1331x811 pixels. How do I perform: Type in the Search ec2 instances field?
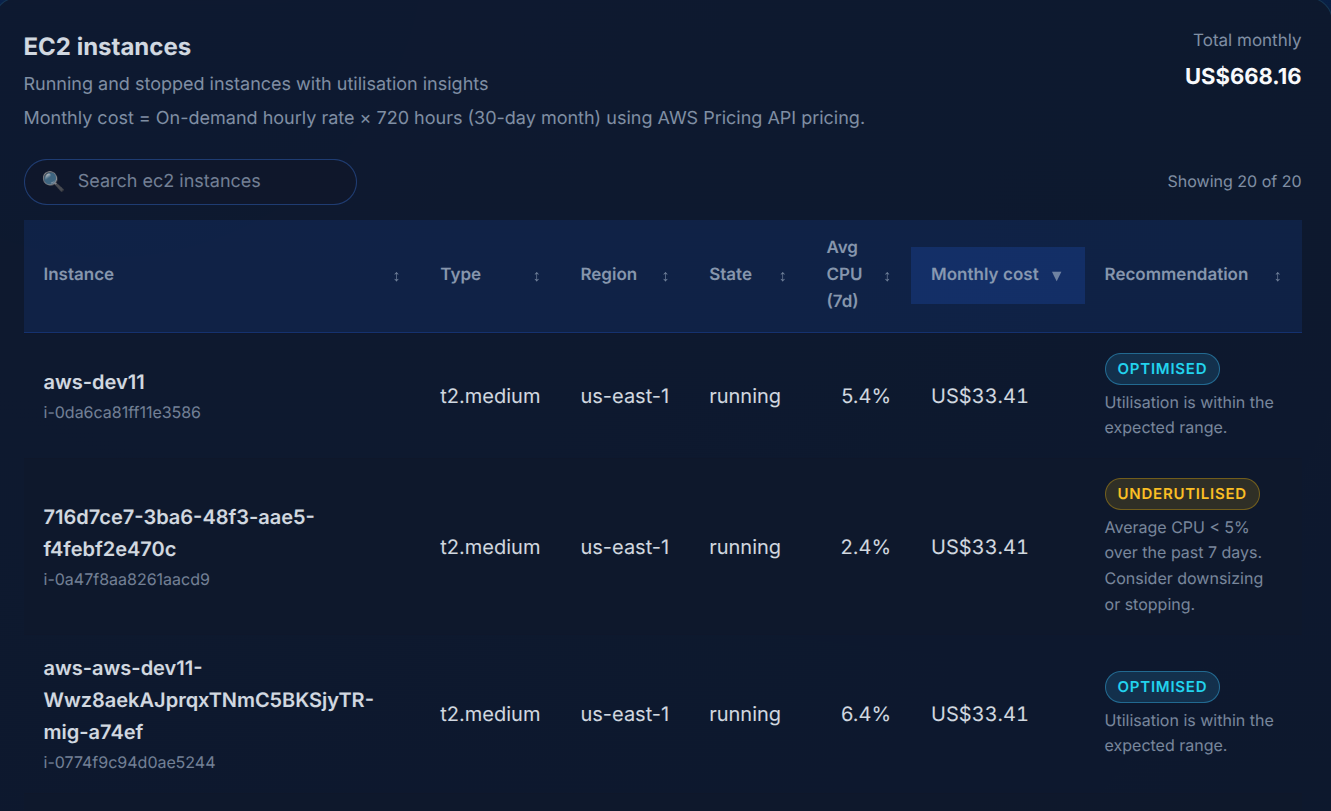200,181
